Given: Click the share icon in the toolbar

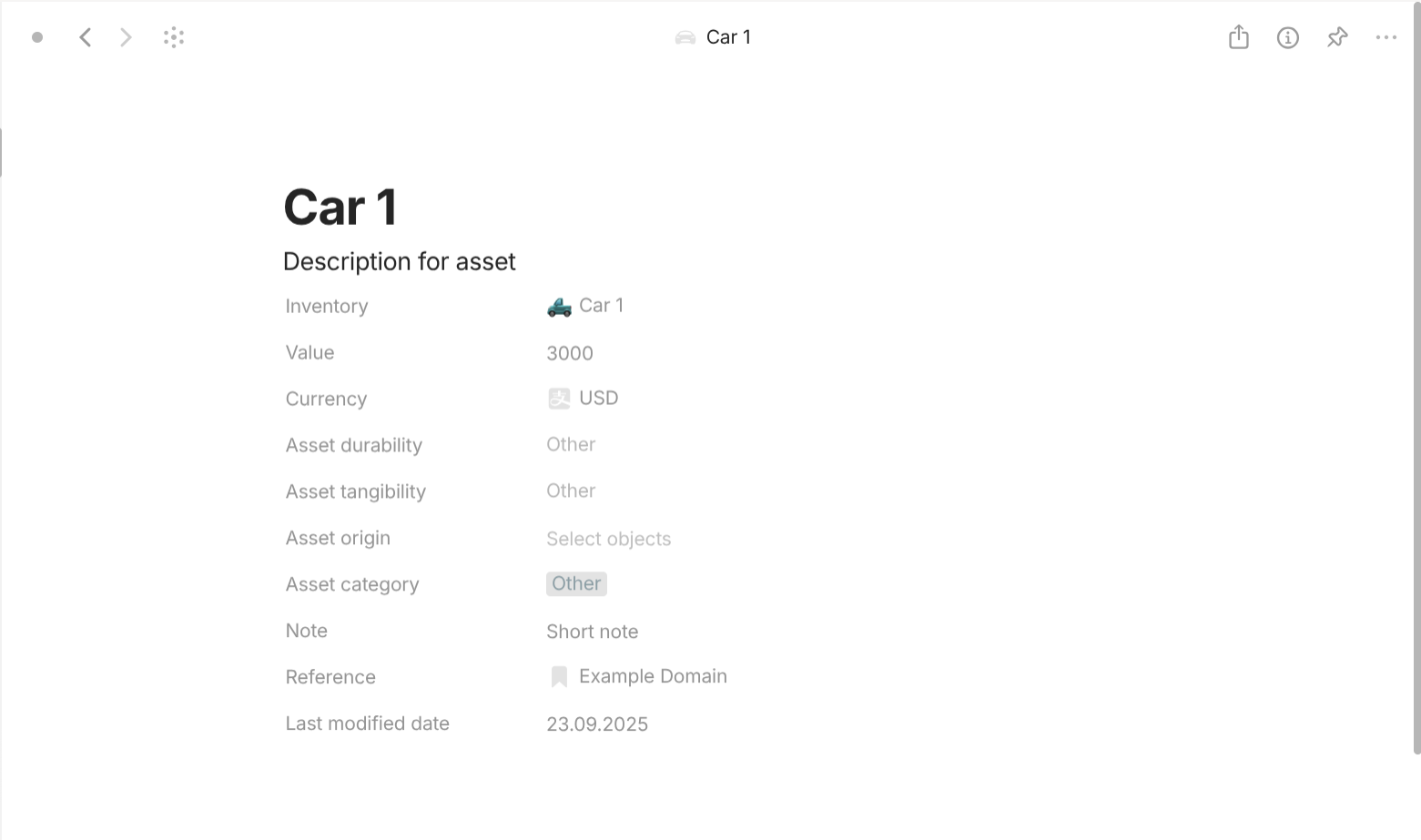Looking at the screenshot, I should pos(1238,37).
